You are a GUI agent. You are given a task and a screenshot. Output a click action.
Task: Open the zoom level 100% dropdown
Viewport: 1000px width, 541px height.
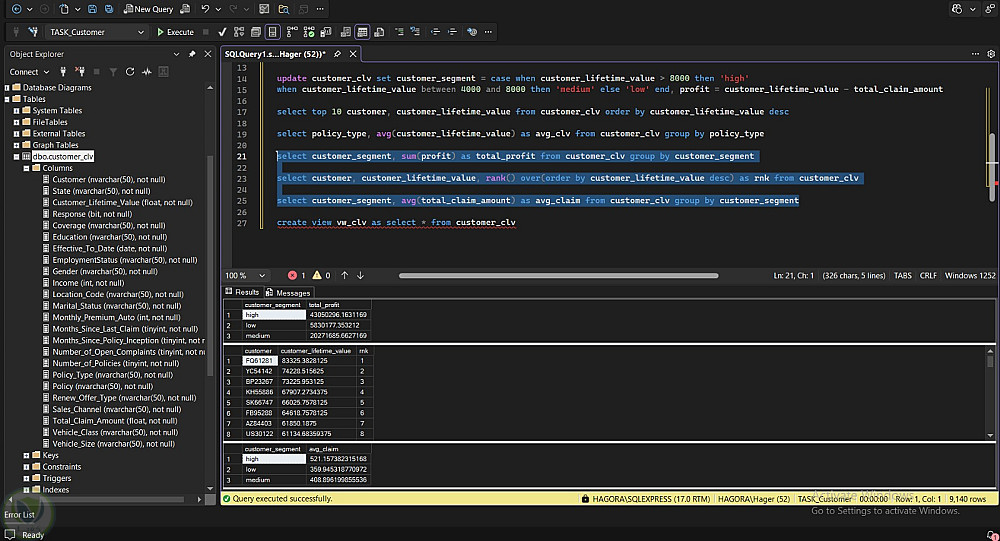point(262,275)
